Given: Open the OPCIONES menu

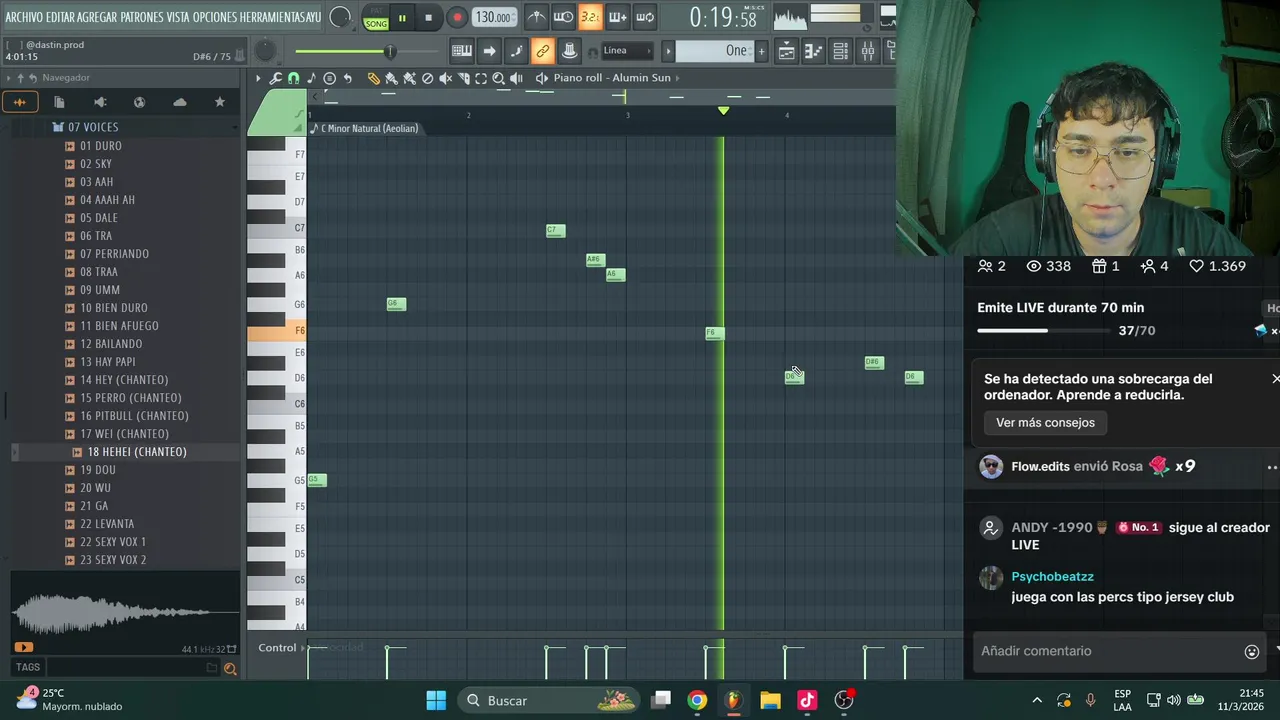Looking at the screenshot, I should (215, 17).
